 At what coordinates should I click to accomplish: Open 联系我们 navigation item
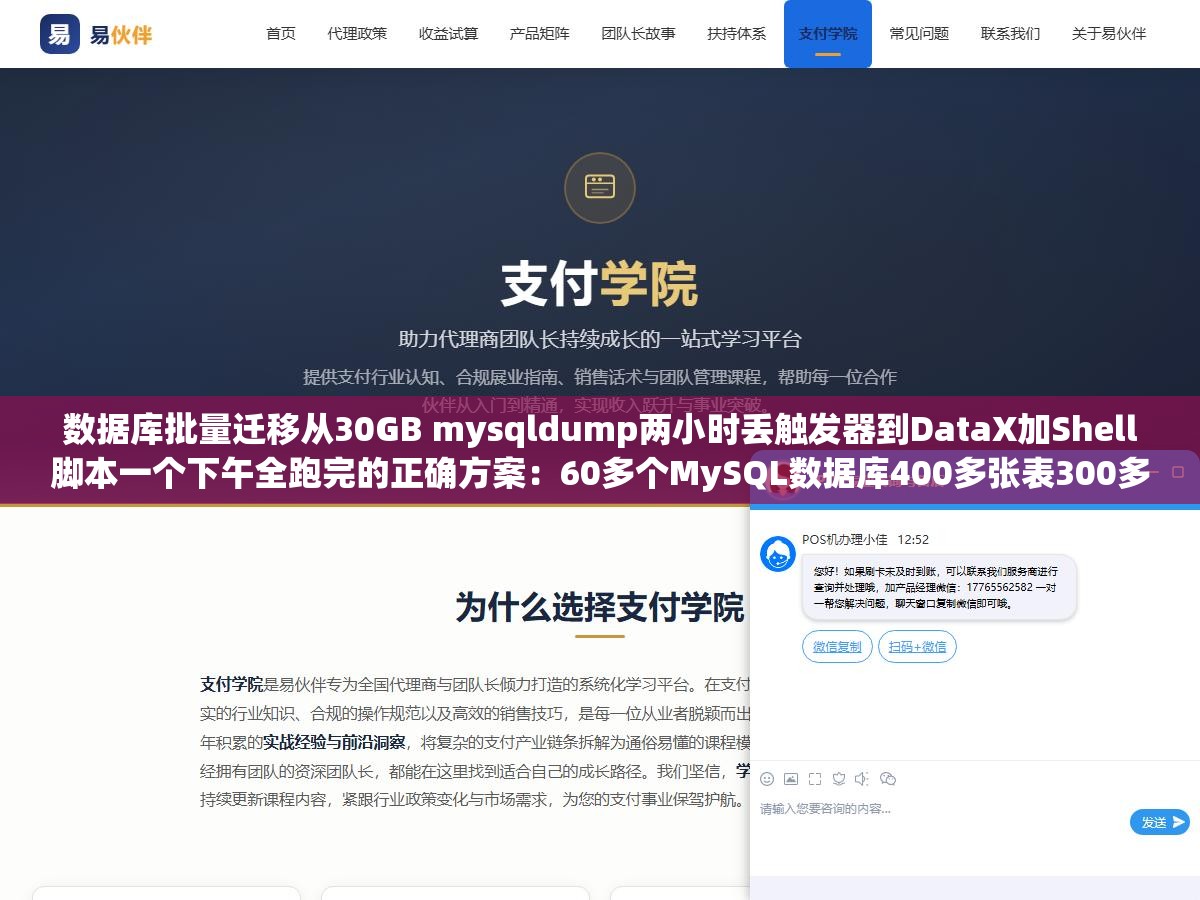(x=1010, y=33)
